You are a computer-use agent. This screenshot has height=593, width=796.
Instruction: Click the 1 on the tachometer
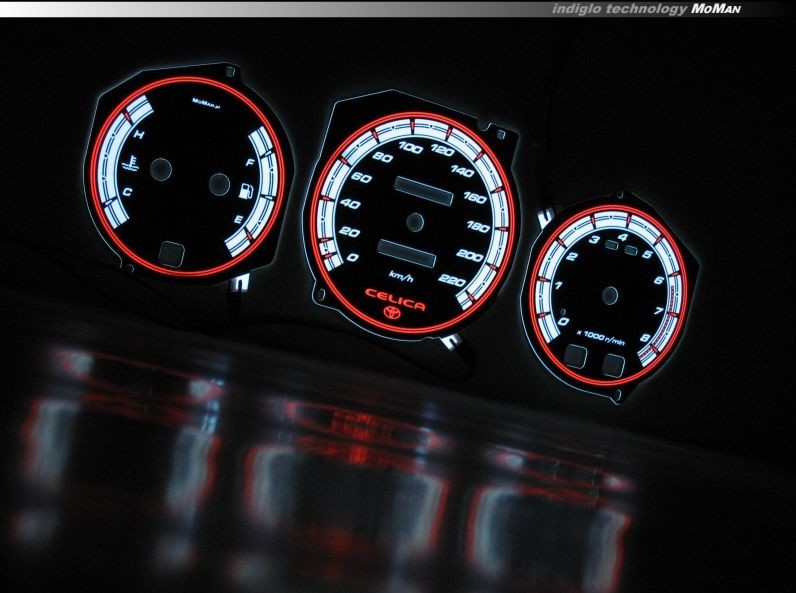(x=558, y=286)
